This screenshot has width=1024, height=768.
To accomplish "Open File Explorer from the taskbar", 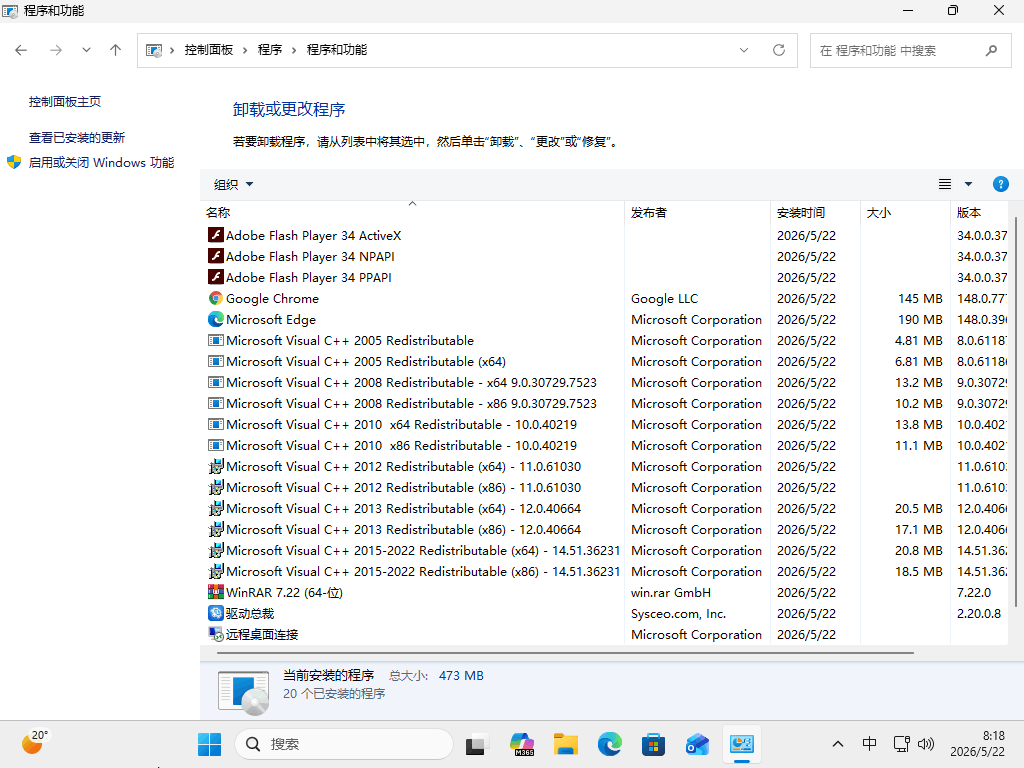I will (566, 744).
